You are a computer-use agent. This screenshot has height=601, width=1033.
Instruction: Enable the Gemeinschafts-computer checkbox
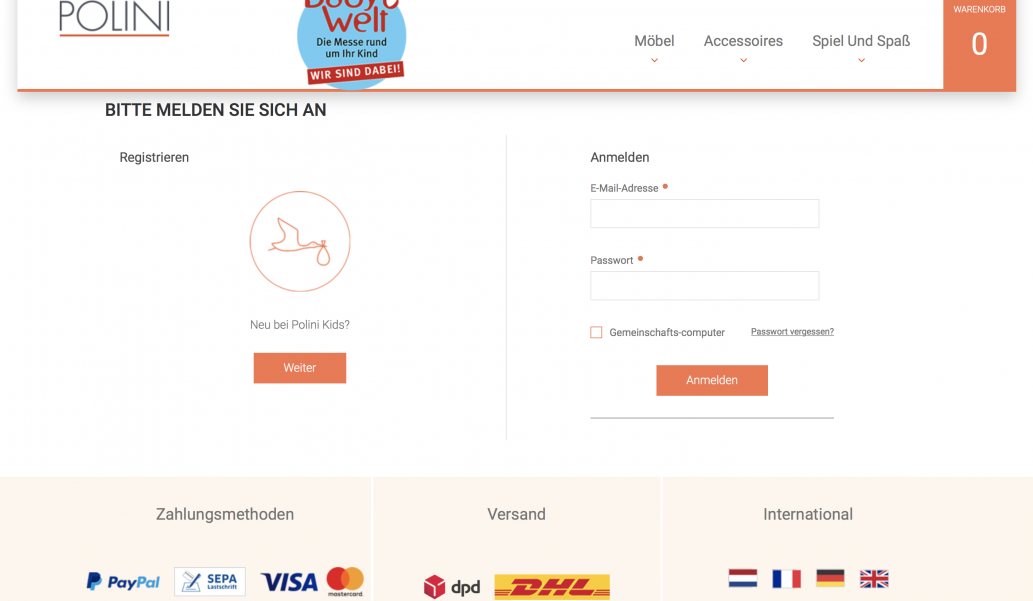(x=596, y=332)
